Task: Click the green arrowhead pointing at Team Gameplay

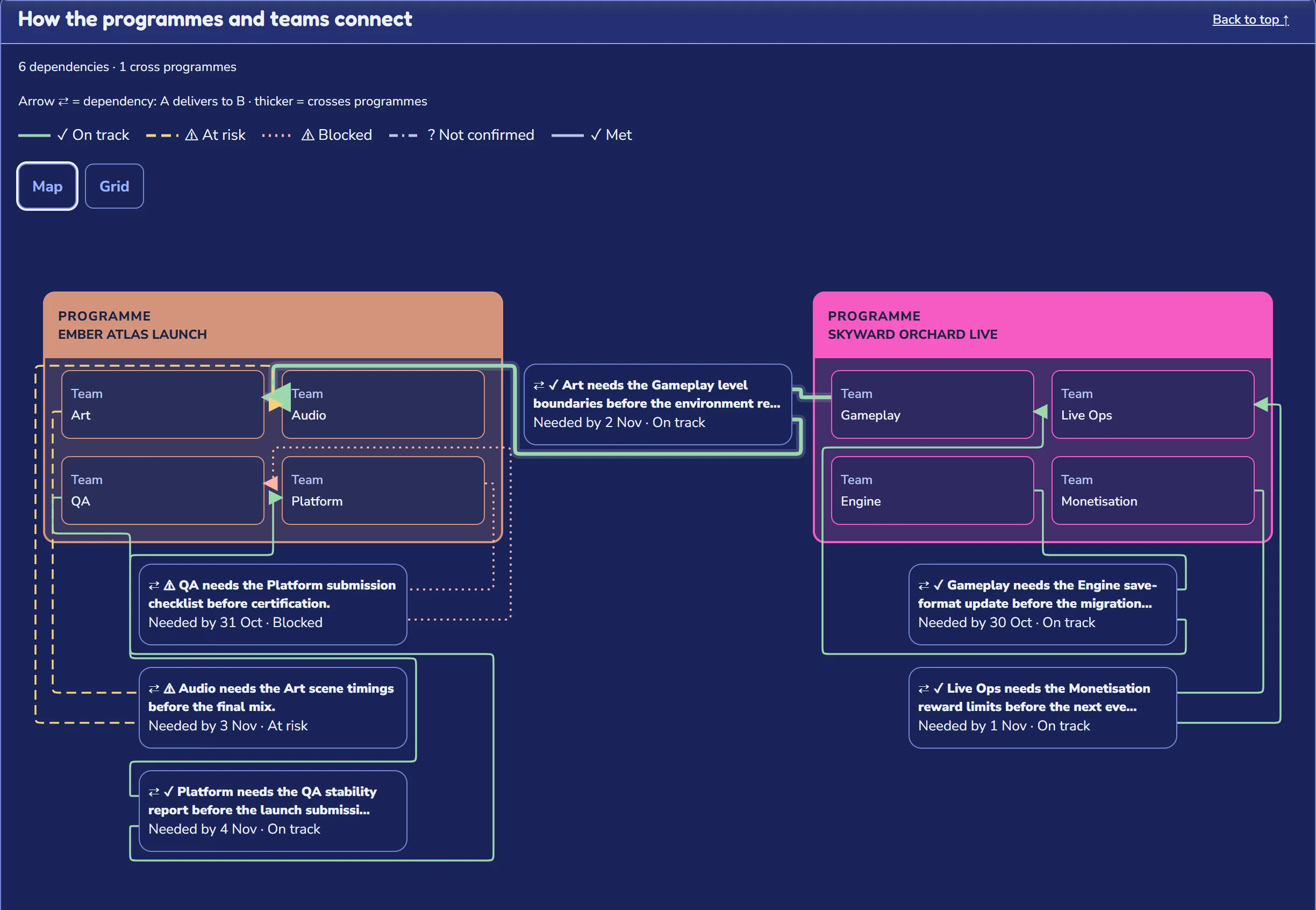Action: click(x=1041, y=411)
